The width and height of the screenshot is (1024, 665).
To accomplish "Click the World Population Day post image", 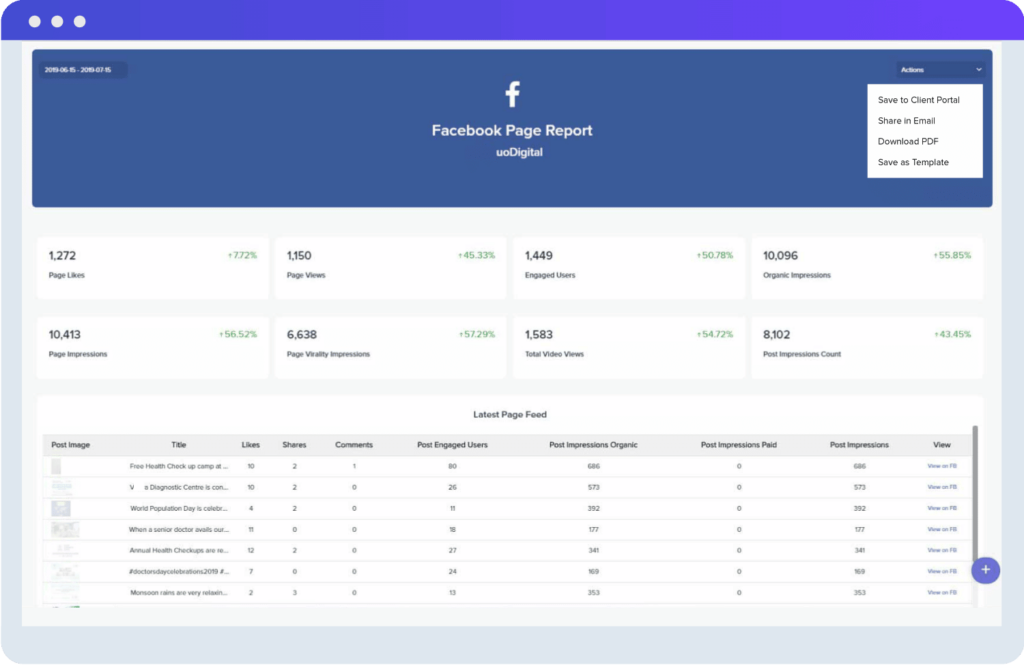I will tap(62, 508).
